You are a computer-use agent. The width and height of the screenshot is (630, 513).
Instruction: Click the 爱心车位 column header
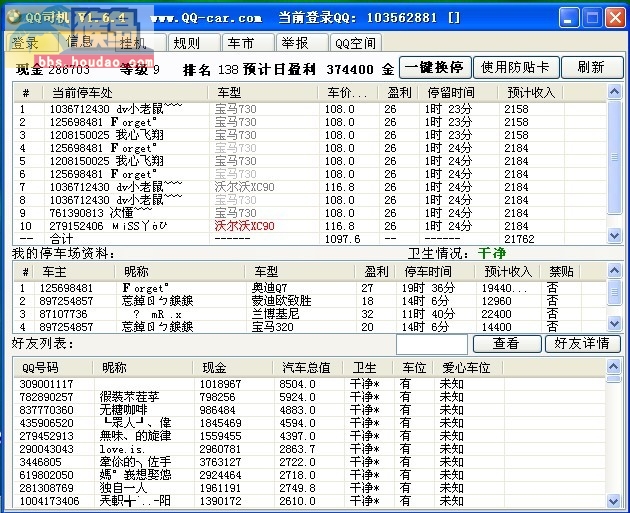coord(468,368)
